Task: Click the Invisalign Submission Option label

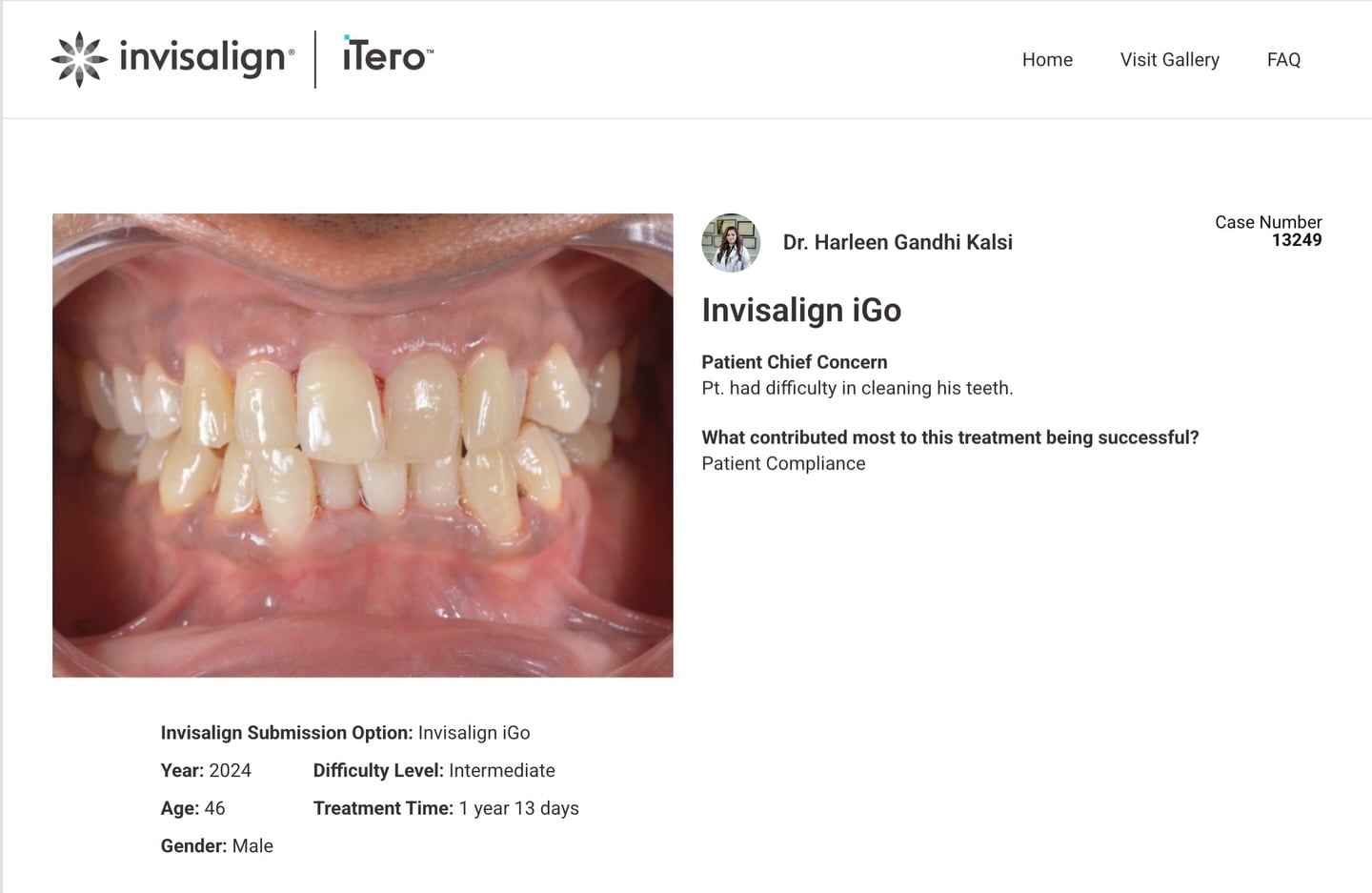Action: [x=286, y=733]
